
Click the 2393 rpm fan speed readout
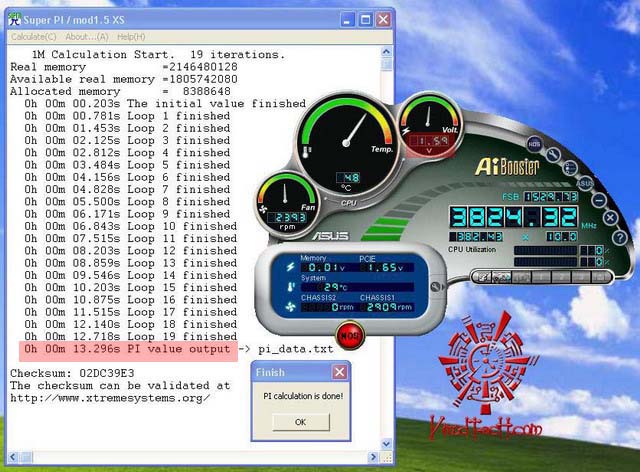point(287,218)
